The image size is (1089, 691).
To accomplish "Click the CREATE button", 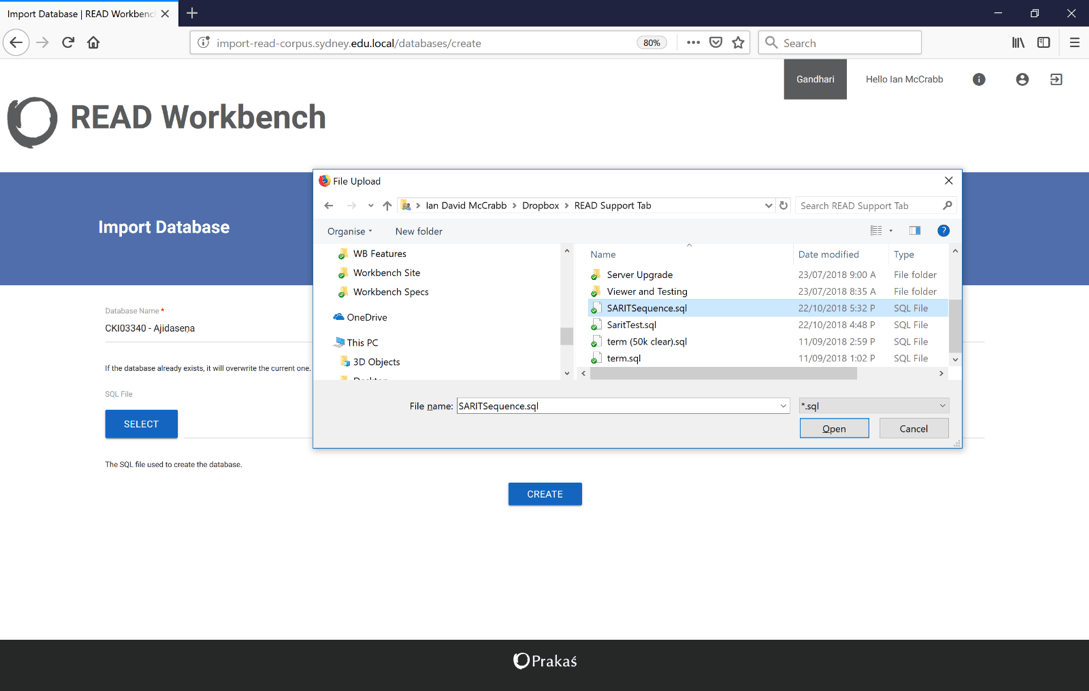I will pos(544,494).
